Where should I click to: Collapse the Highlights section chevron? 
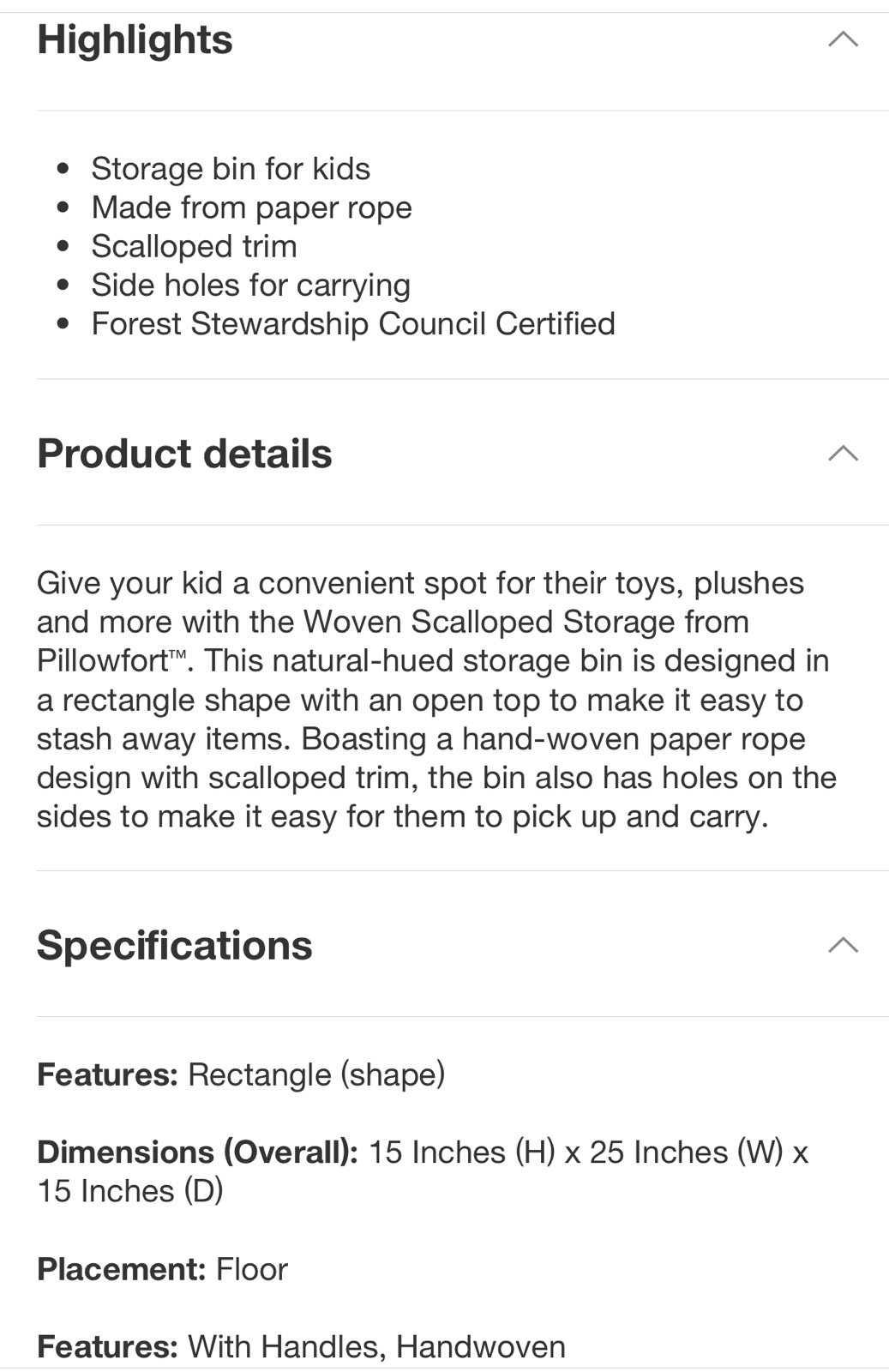[x=843, y=39]
